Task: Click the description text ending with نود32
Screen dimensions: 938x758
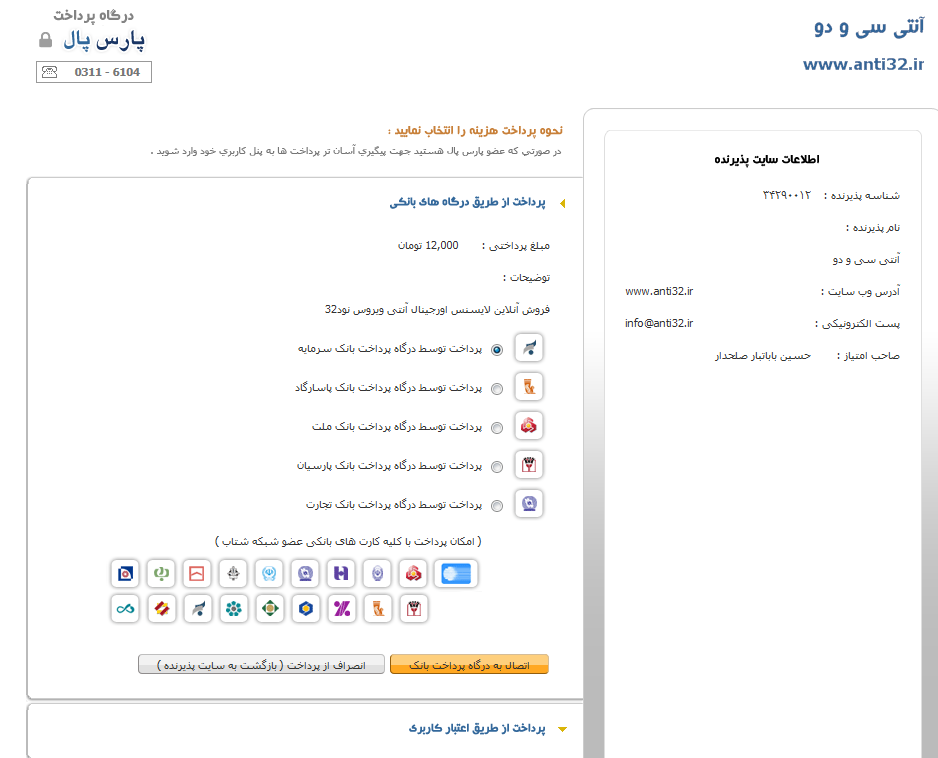Action: [x=437, y=309]
